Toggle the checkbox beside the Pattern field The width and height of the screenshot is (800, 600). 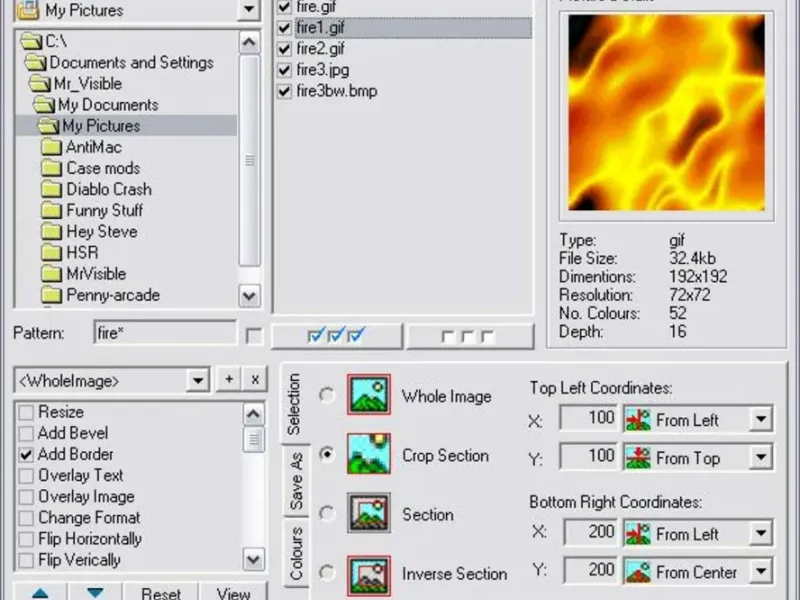pos(254,336)
